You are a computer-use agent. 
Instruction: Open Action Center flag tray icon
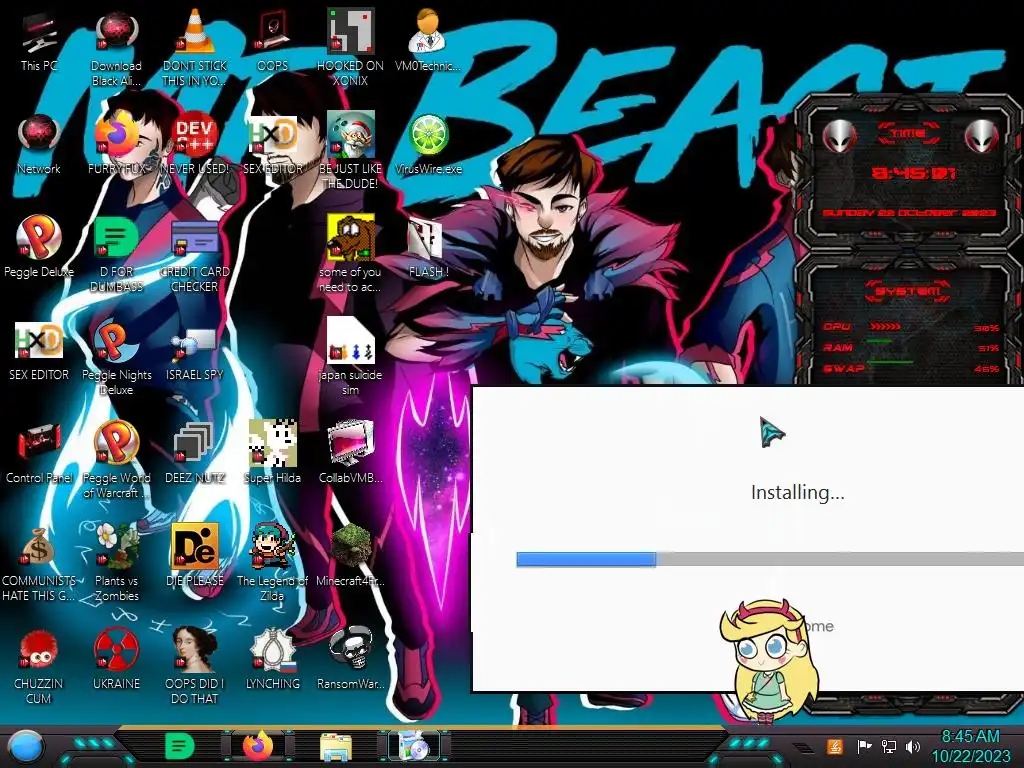[x=864, y=746]
